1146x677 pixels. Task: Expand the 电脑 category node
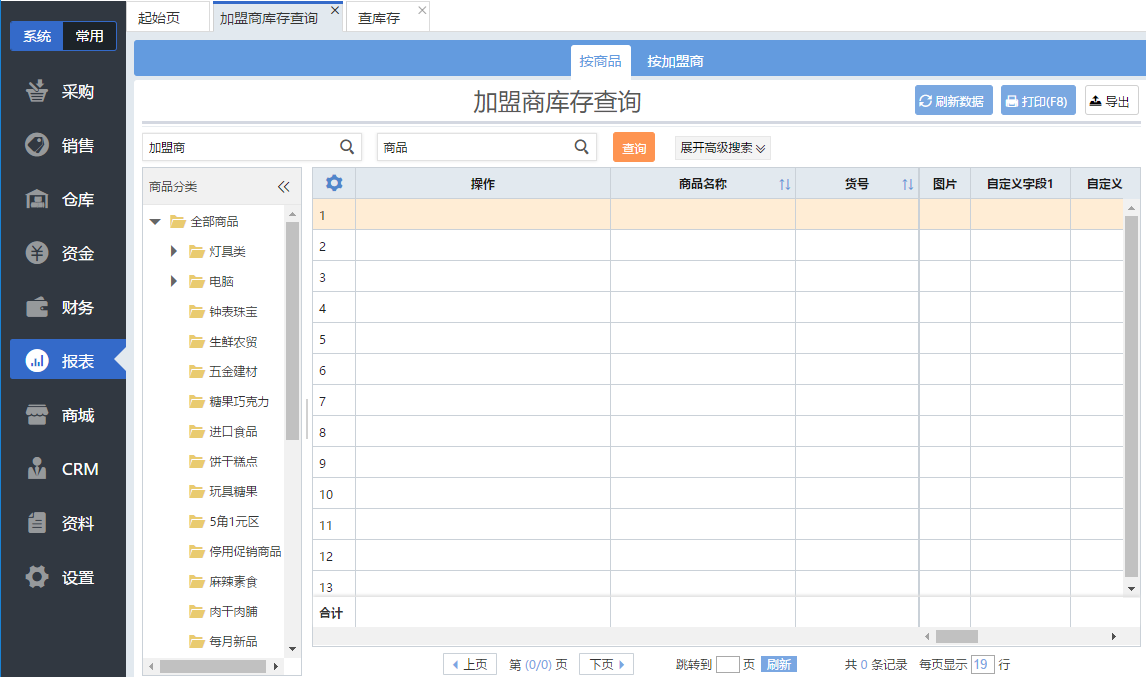(x=174, y=282)
